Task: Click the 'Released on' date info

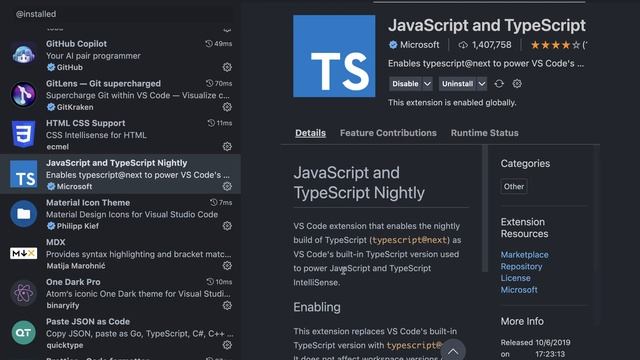Action: click(536, 348)
